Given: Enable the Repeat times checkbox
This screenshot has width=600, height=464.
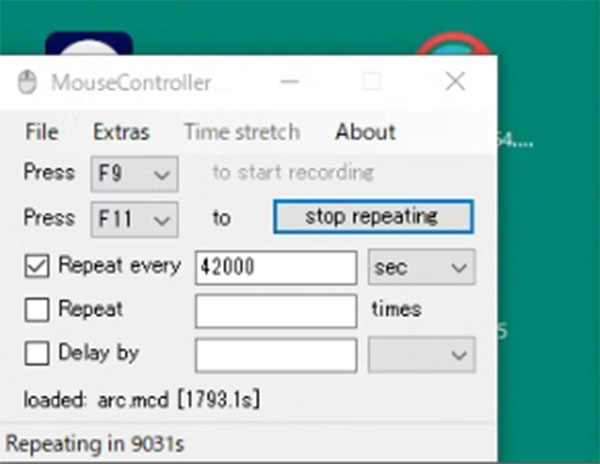Looking at the screenshot, I should click(37, 309).
